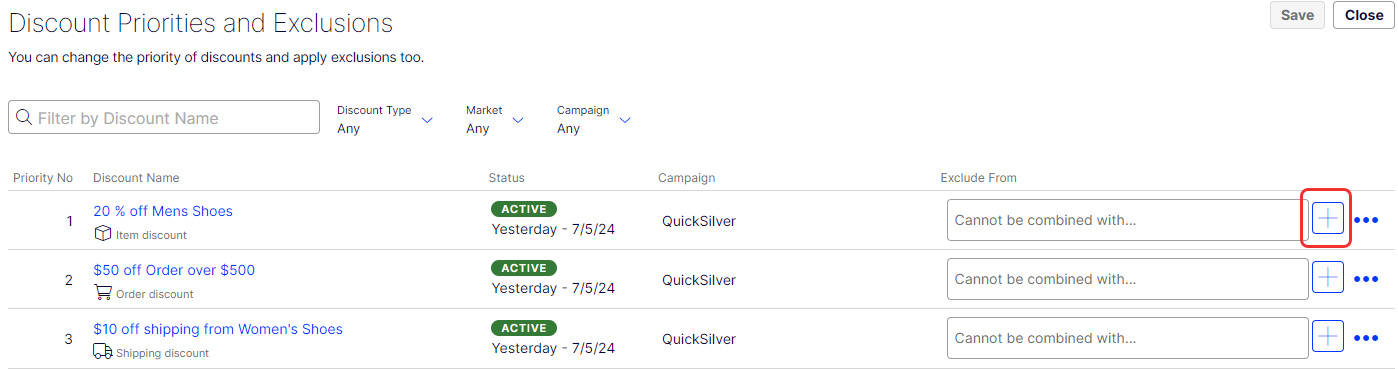
Task: Click the plus icon for 20 % off Mens Shoes
Action: pyautogui.click(x=1328, y=219)
